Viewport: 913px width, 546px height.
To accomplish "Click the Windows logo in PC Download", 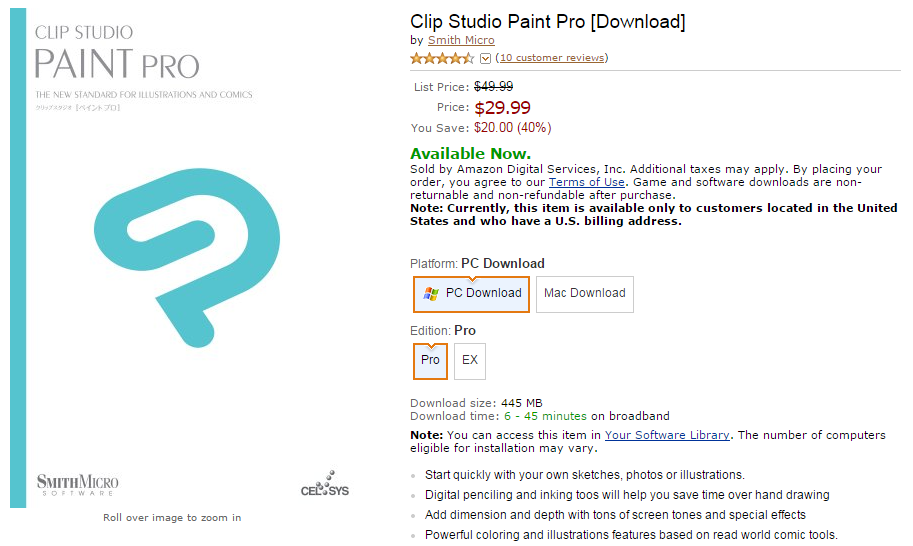I will pos(431,294).
